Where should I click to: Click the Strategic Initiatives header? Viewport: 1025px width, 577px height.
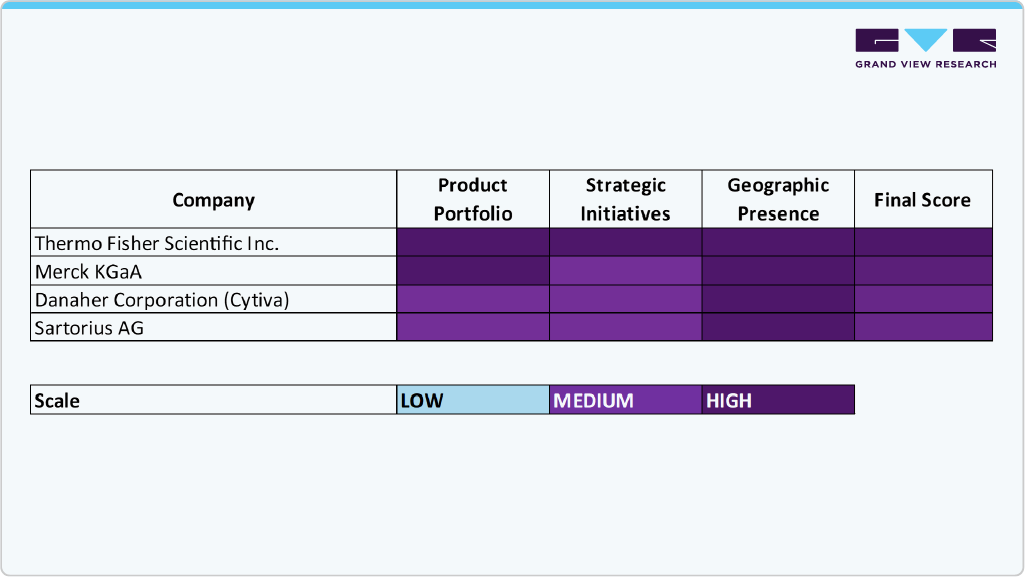(x=625, y=199)
